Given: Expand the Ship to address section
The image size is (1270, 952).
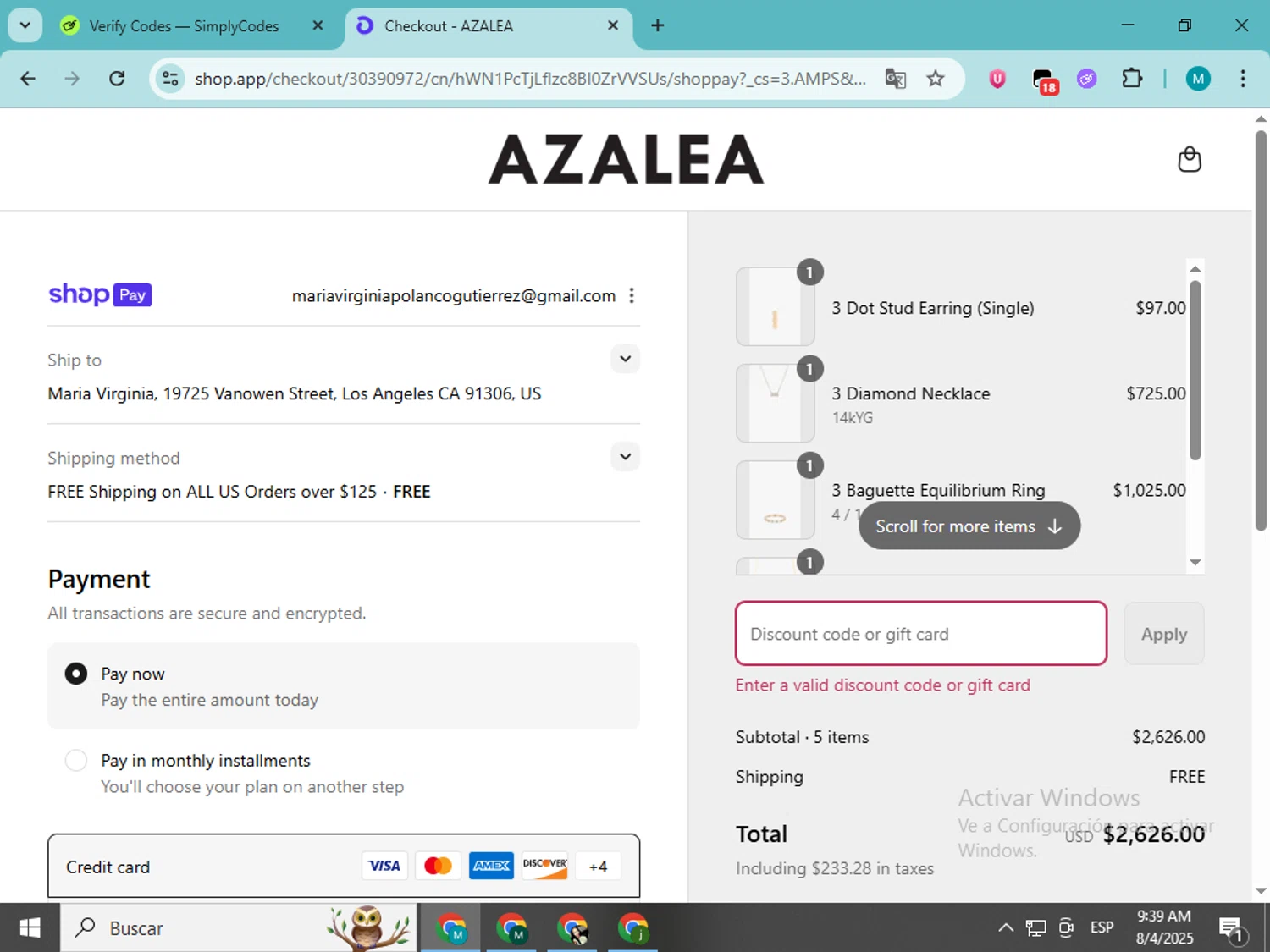Looking at the screenshot, I should (625, 359).
